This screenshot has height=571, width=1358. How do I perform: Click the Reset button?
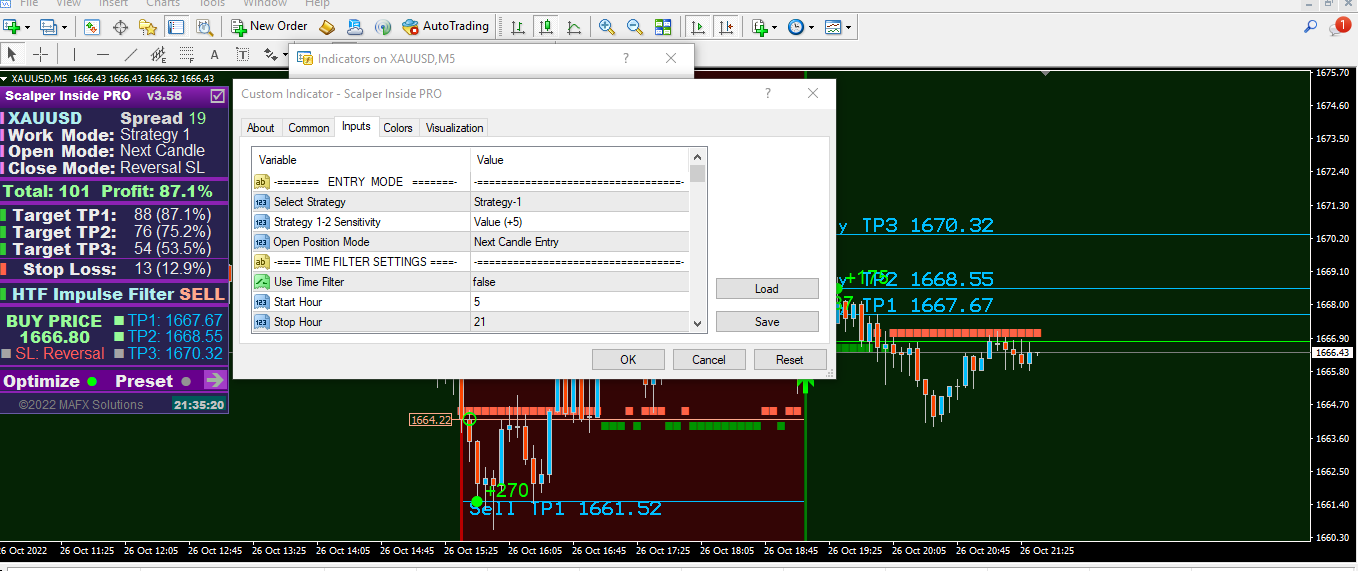coord(790,359)
